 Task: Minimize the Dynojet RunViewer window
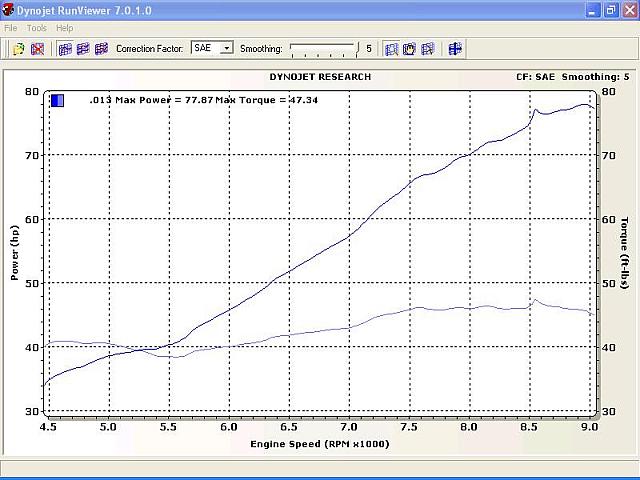pos(593,10)
